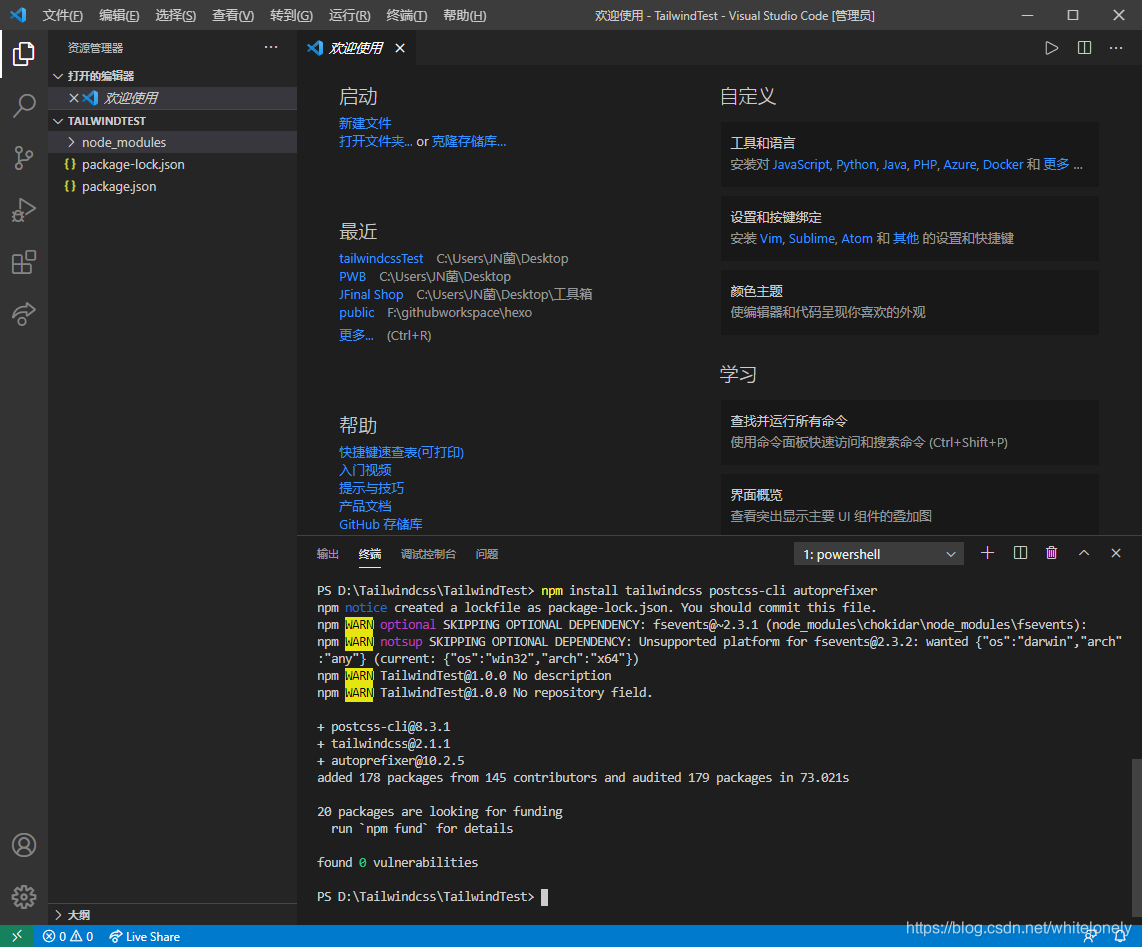Switch to the 输出 panel tab

click(328, 554)
